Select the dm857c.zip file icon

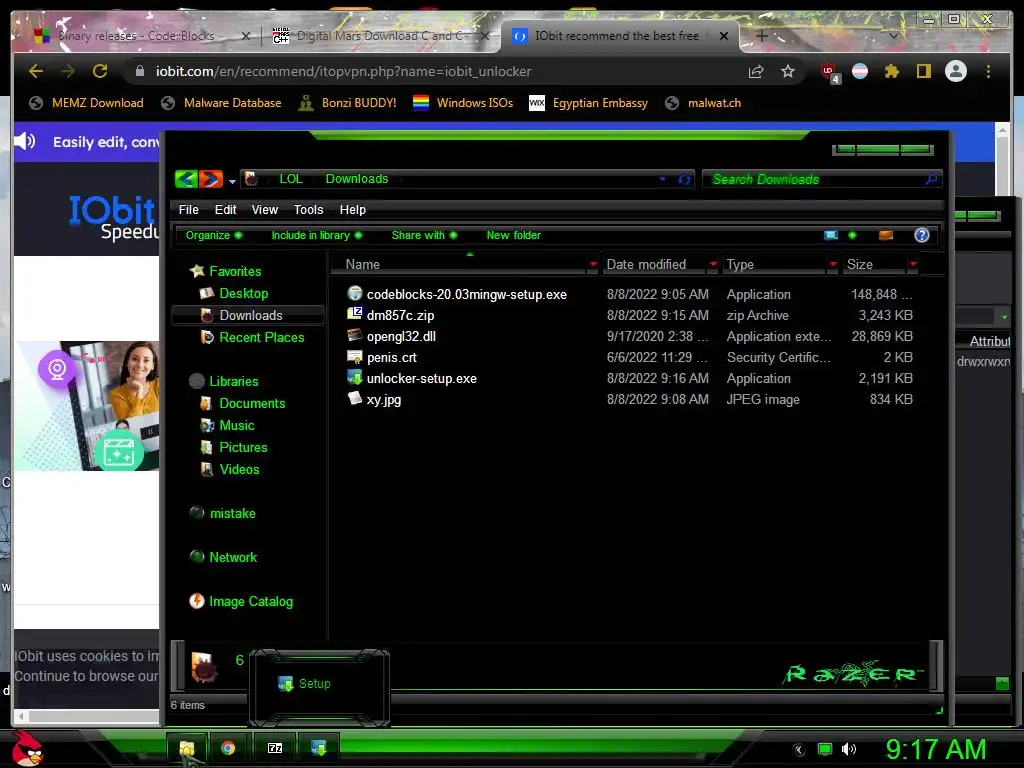pyautogui.click(x=355, y=314)
